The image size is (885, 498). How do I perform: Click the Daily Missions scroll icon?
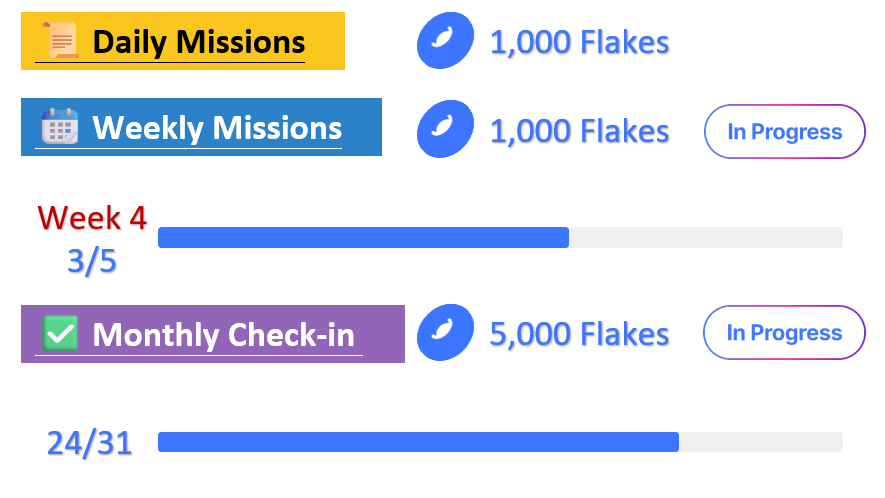(59, 42)
